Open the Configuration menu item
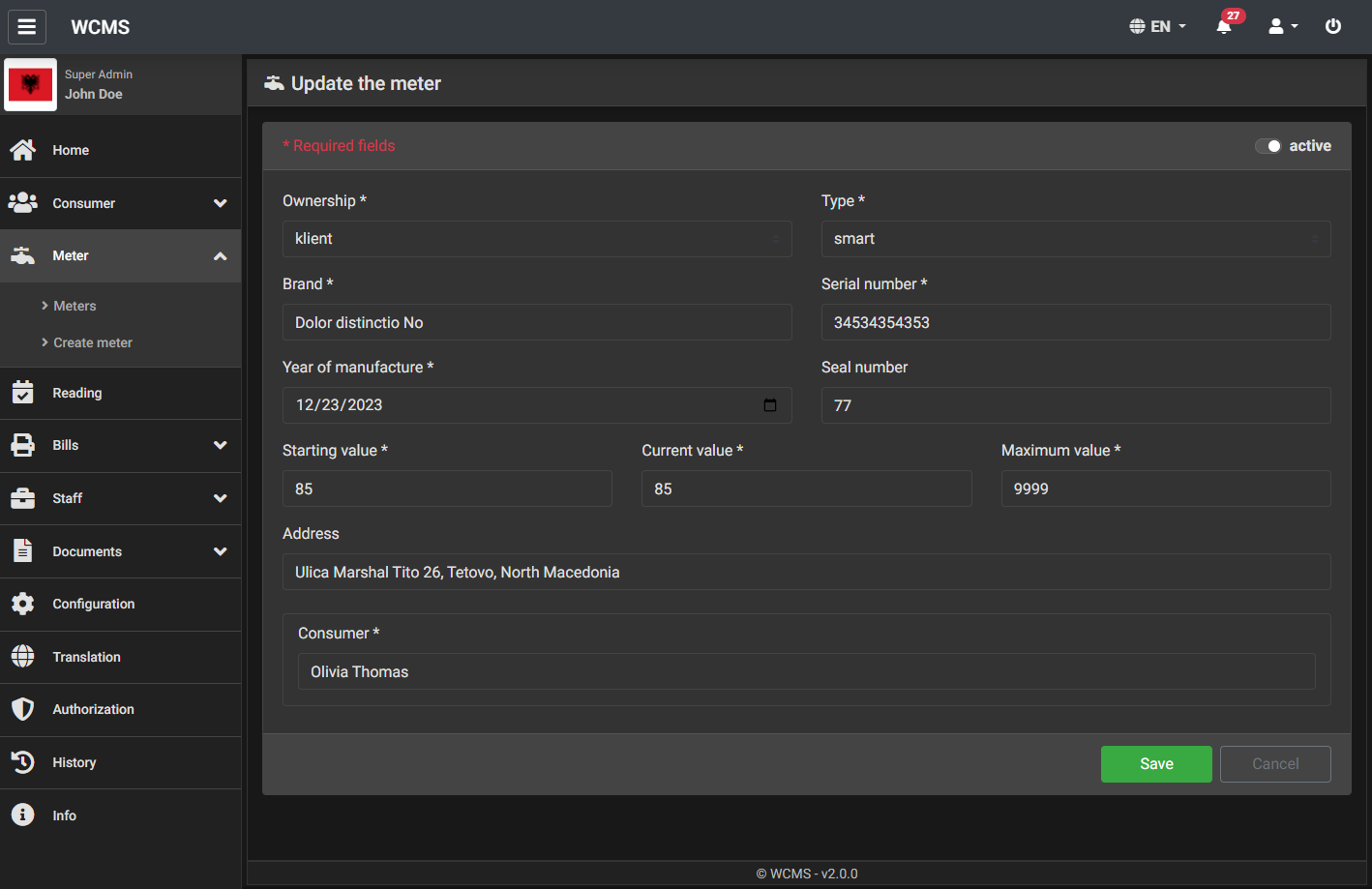The height and width of the screenshot is (889, 1372). (x=120, y=604)
